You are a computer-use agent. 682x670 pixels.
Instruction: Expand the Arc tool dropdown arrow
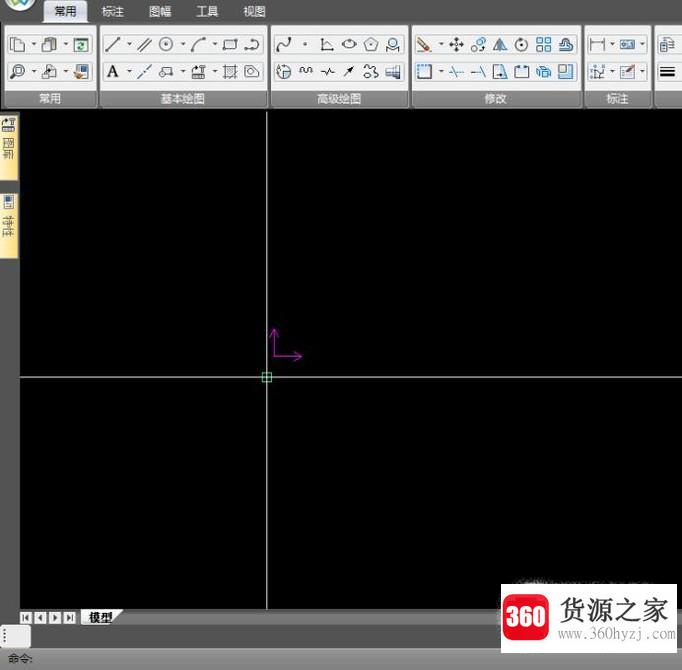(214, 44)
